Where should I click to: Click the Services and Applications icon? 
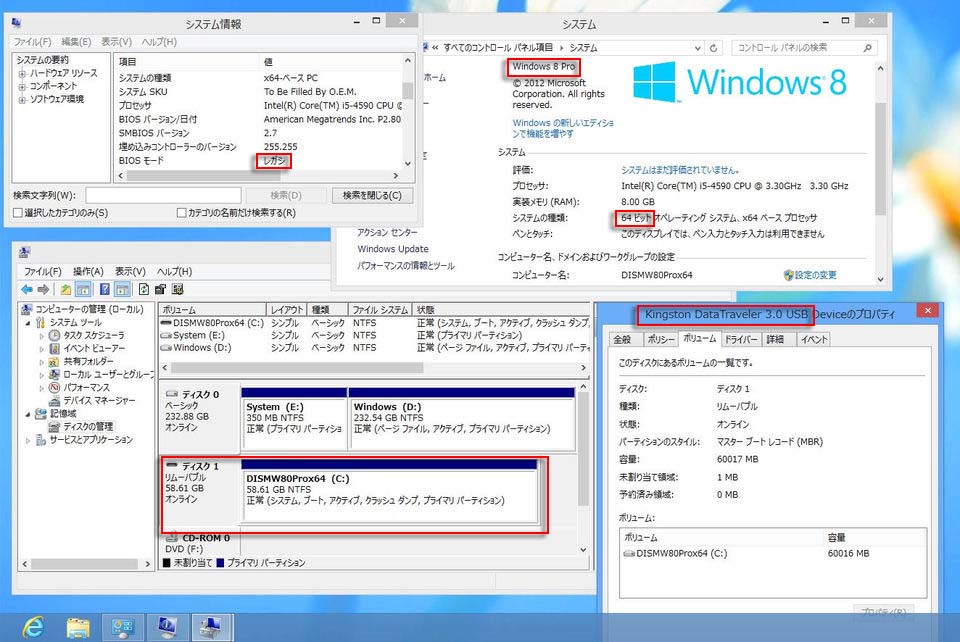(x=40, y=440)
